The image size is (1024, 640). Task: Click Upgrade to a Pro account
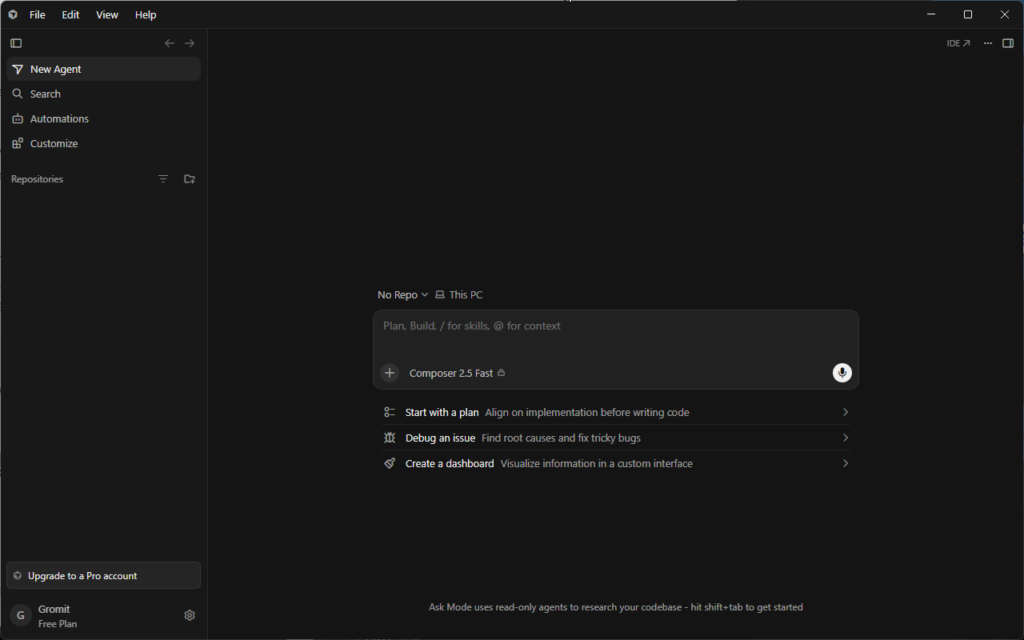(103, 575)
